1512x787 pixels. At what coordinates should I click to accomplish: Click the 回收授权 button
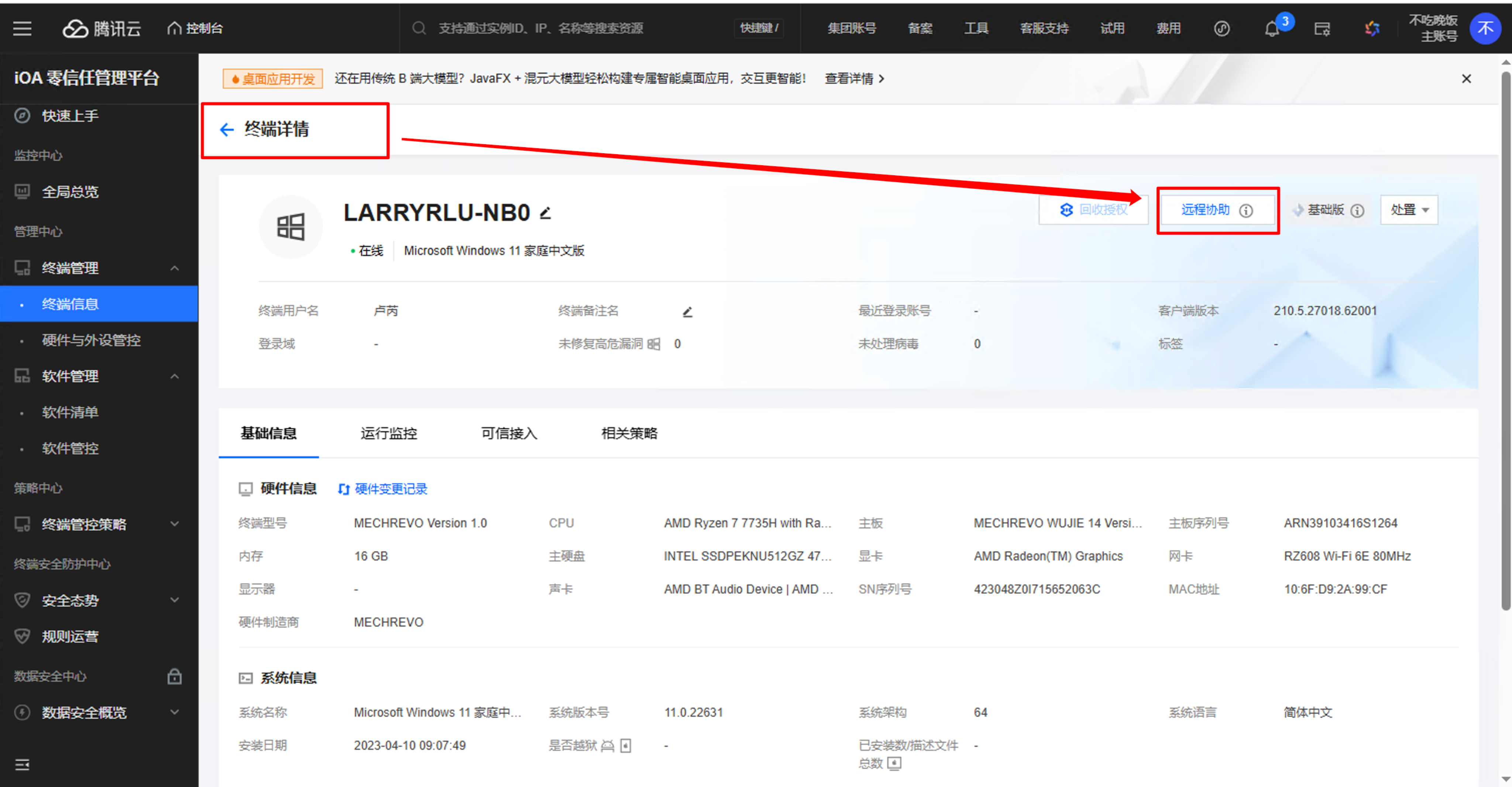[1093, 210]
